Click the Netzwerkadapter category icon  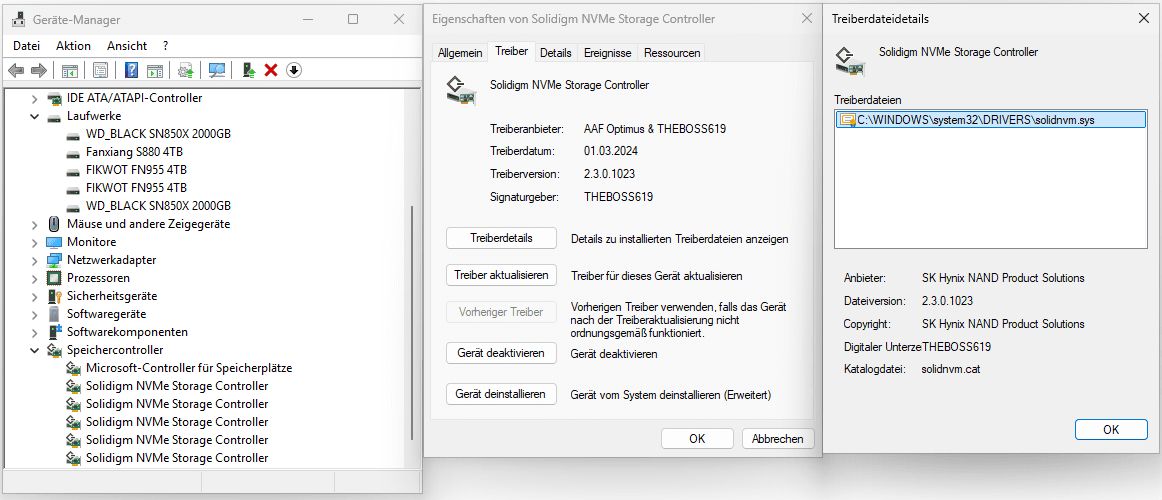pos(54,260)
